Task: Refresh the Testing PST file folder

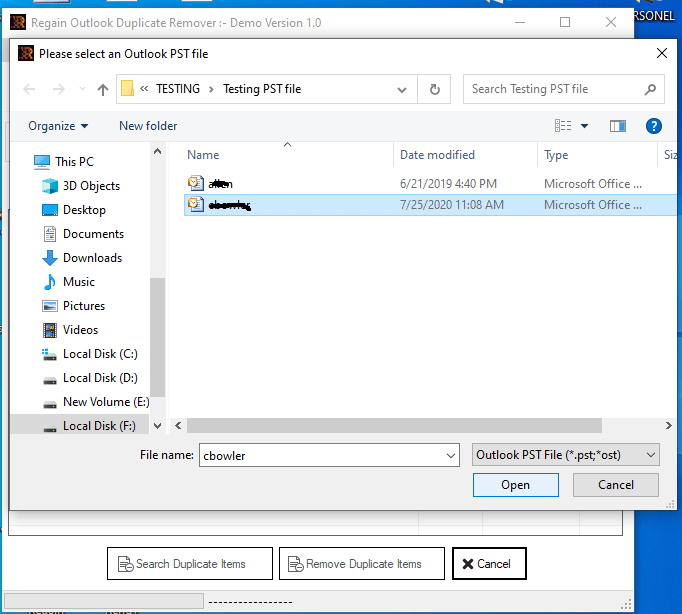Action: pos(435,90)
